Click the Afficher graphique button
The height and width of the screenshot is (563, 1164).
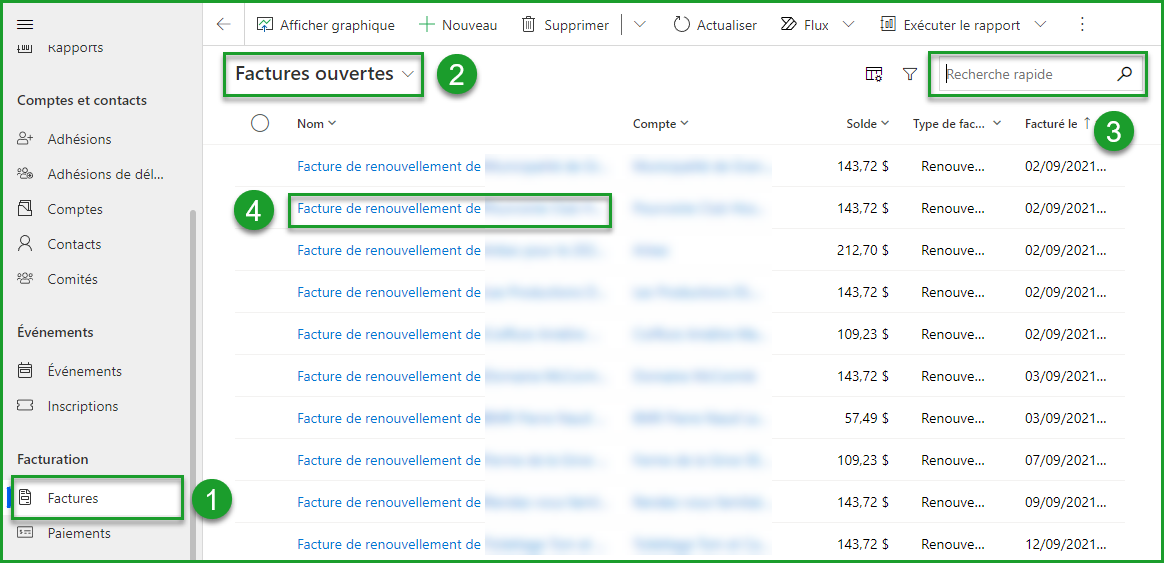point(325,24)
